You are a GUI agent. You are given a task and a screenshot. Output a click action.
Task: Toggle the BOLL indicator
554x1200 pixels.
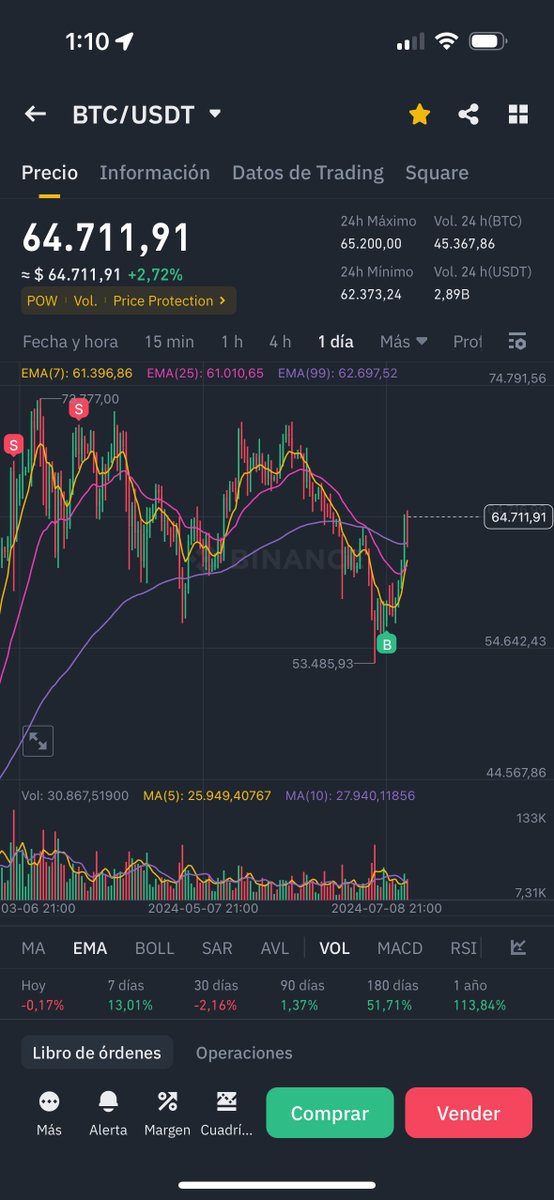(x=154, y=948)
